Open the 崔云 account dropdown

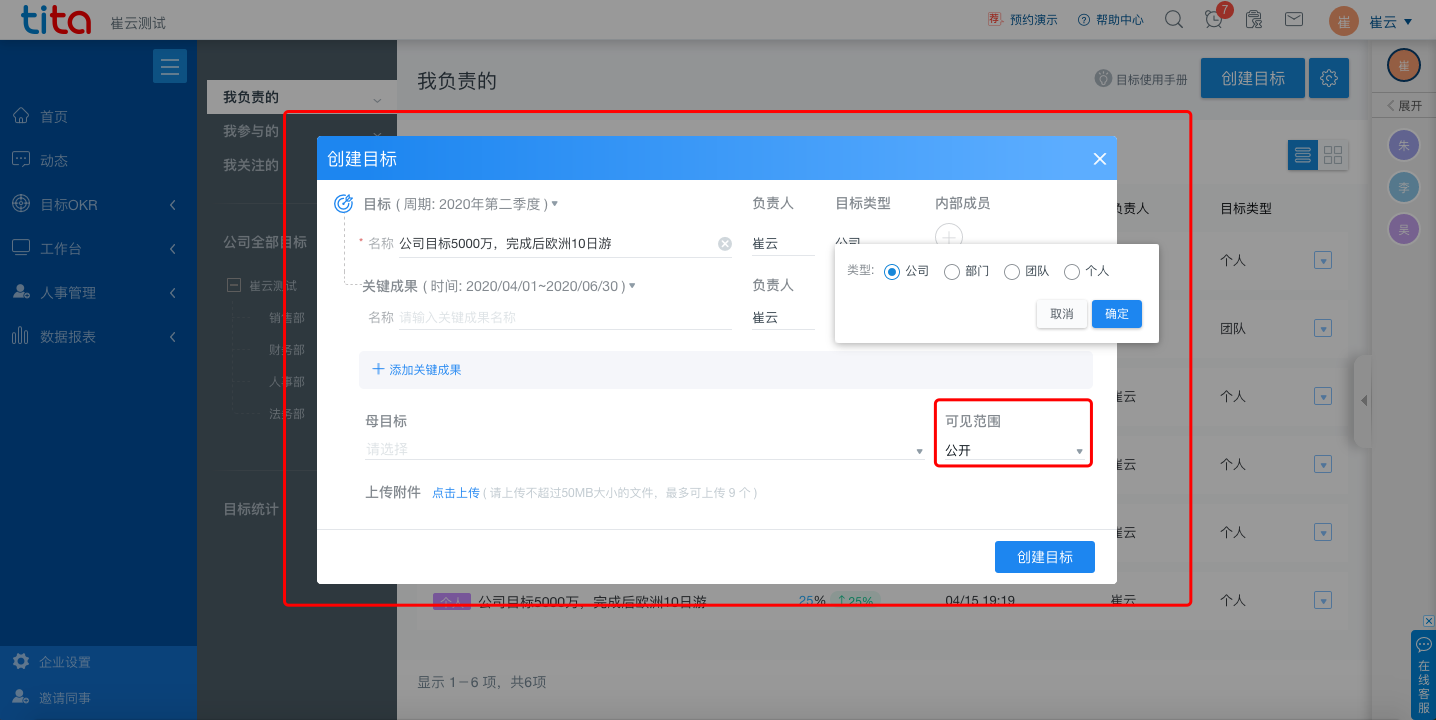tap(1391, 21)
